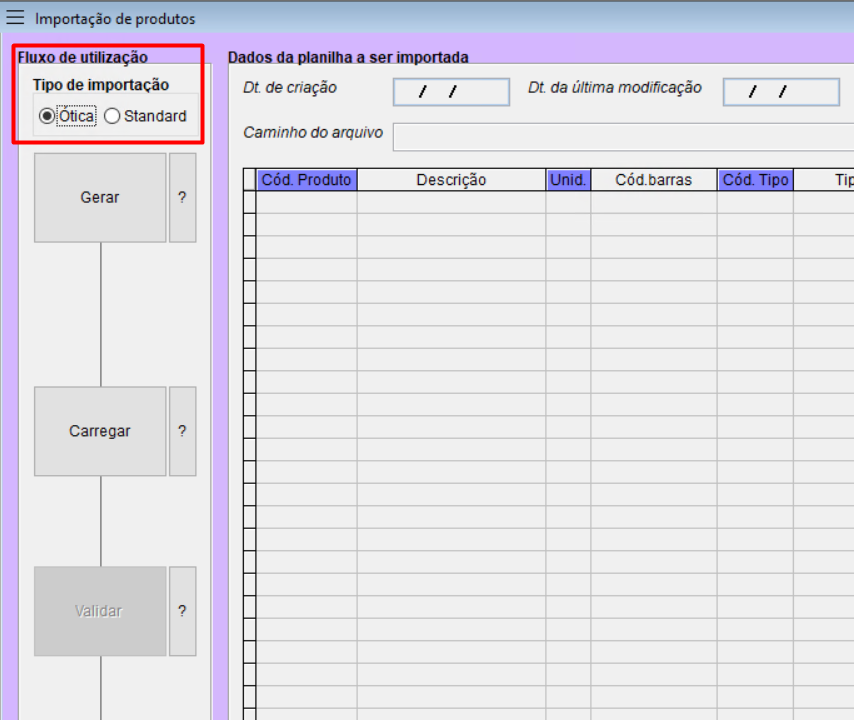Image resolution: width=854 pixels, height=720 pixels.
Task: Open help for the Gerar step
Action: 182,197
